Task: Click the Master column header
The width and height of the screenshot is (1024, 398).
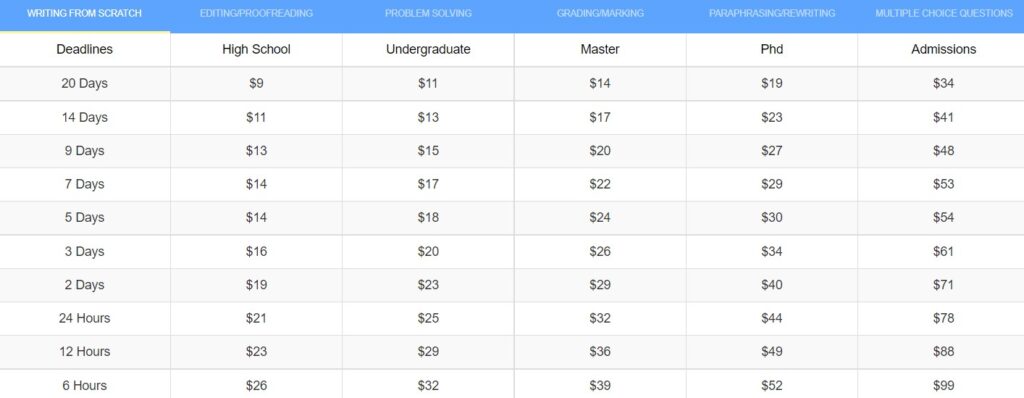Action: 600,50
